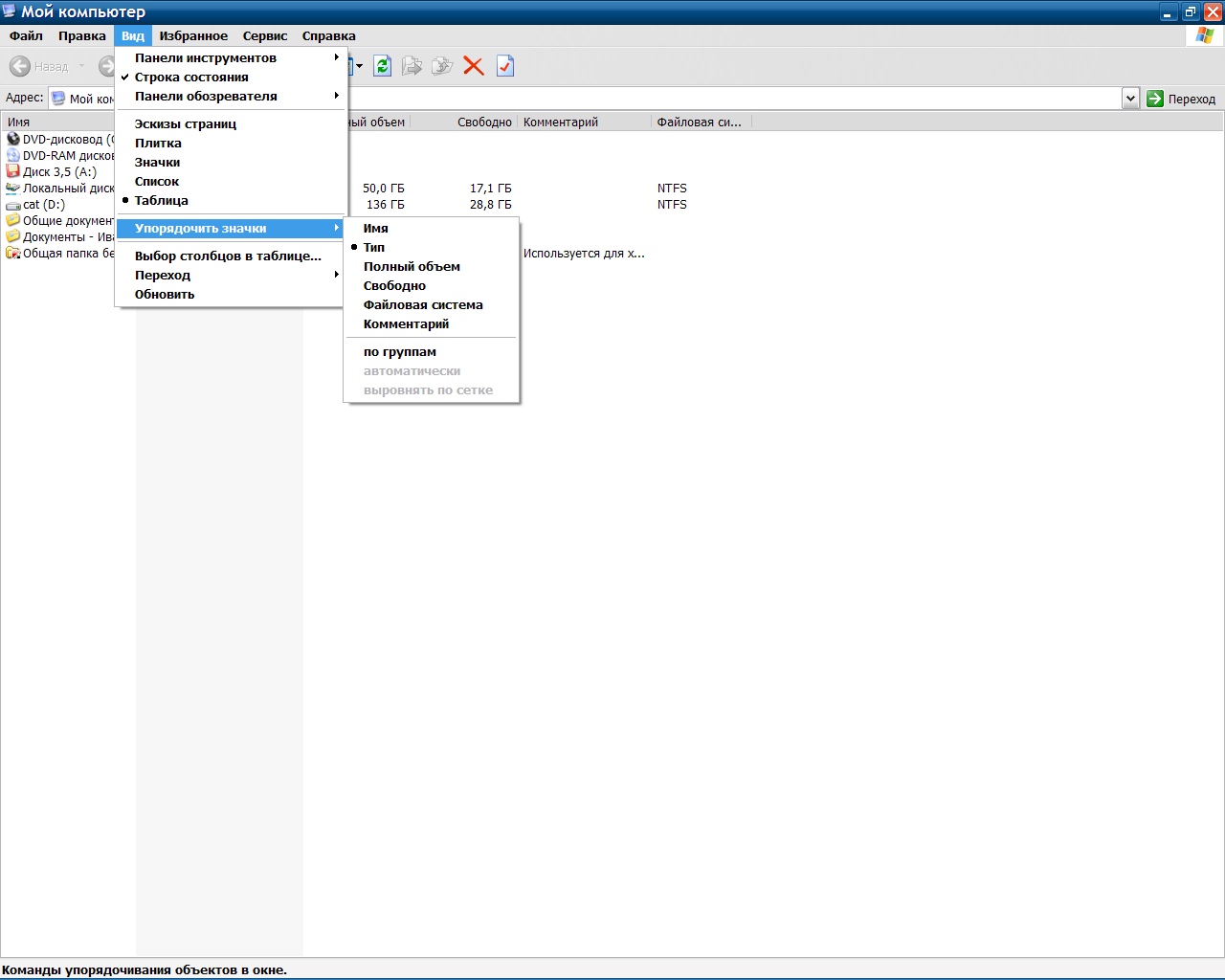
Task: Click the Move To folder toolbar icon
Action: 412,66
